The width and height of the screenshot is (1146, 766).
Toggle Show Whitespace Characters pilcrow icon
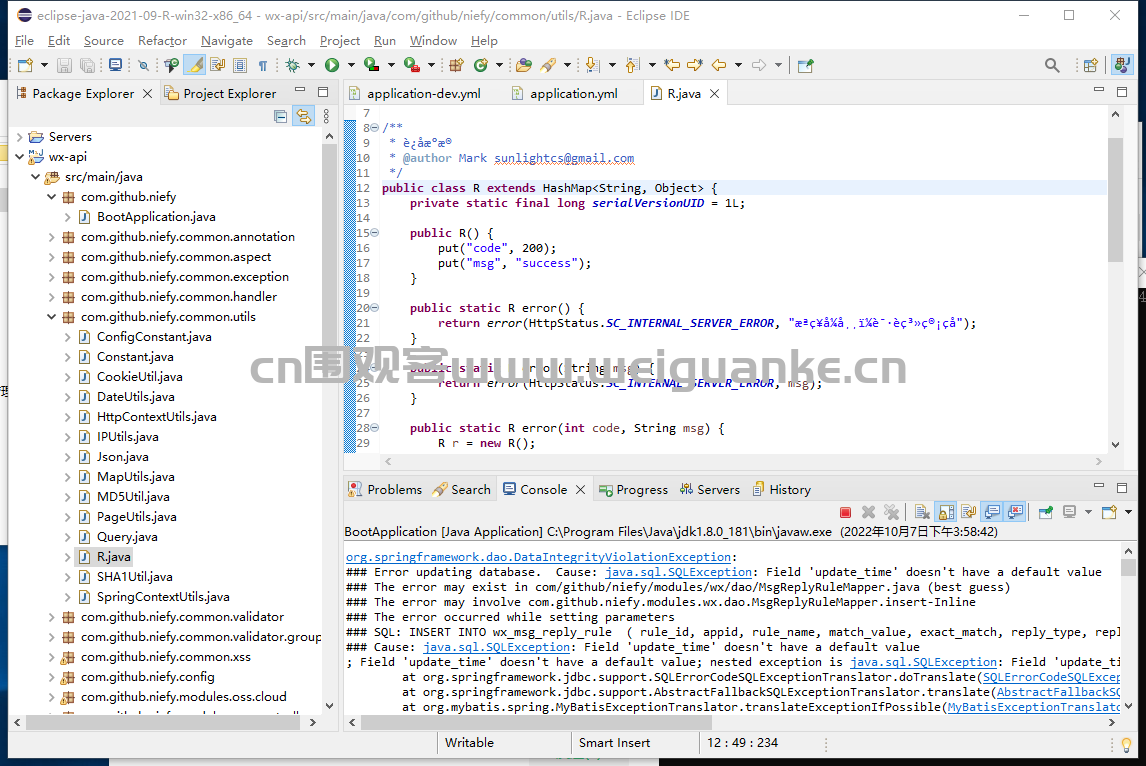point(262,66)
